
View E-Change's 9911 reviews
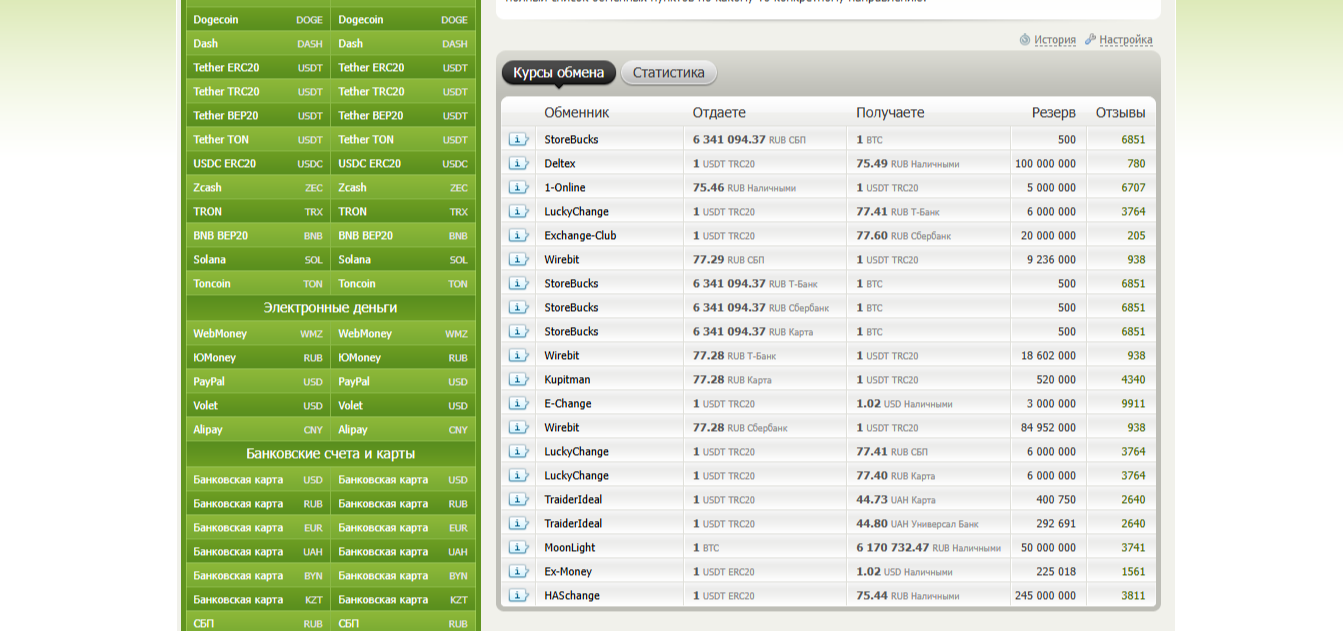pos(1133,403)
